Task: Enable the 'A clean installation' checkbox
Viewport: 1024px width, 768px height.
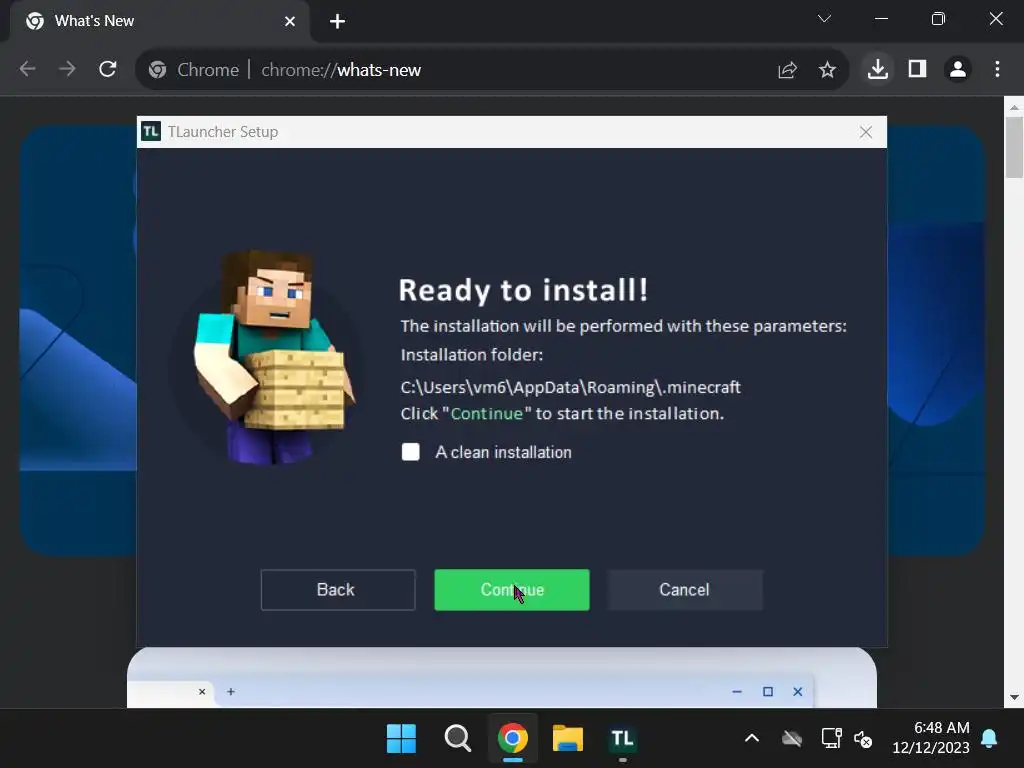Action: pos(411,452)
